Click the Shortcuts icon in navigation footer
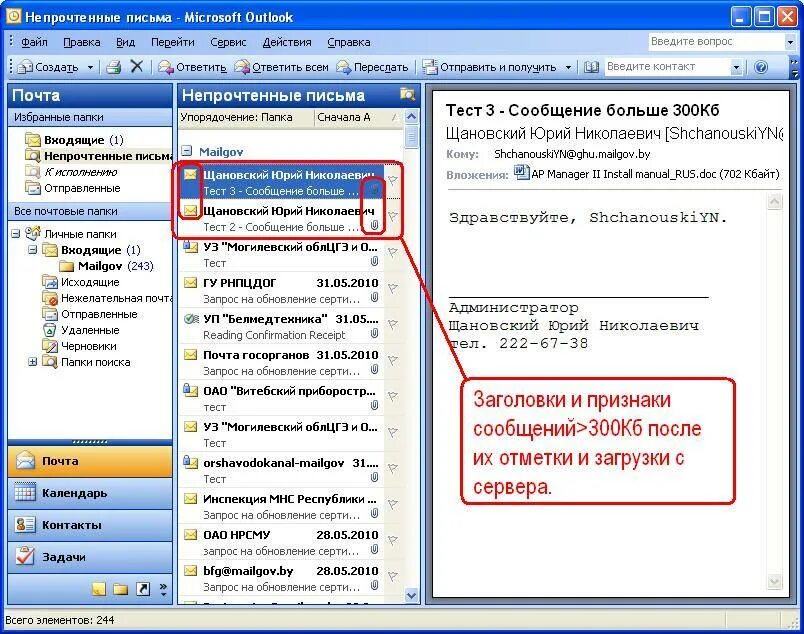 tap(143, 589)
